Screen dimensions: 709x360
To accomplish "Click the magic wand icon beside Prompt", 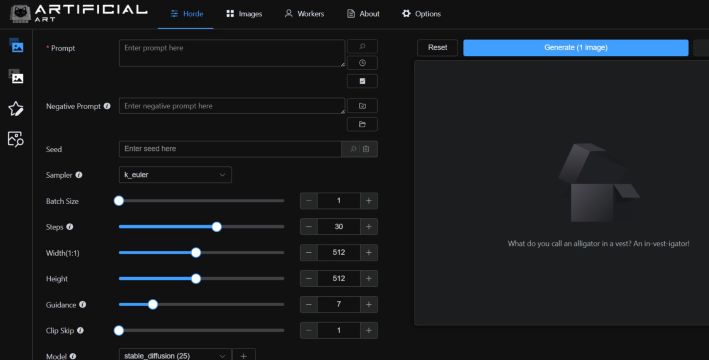I will [x=362, y=47].
